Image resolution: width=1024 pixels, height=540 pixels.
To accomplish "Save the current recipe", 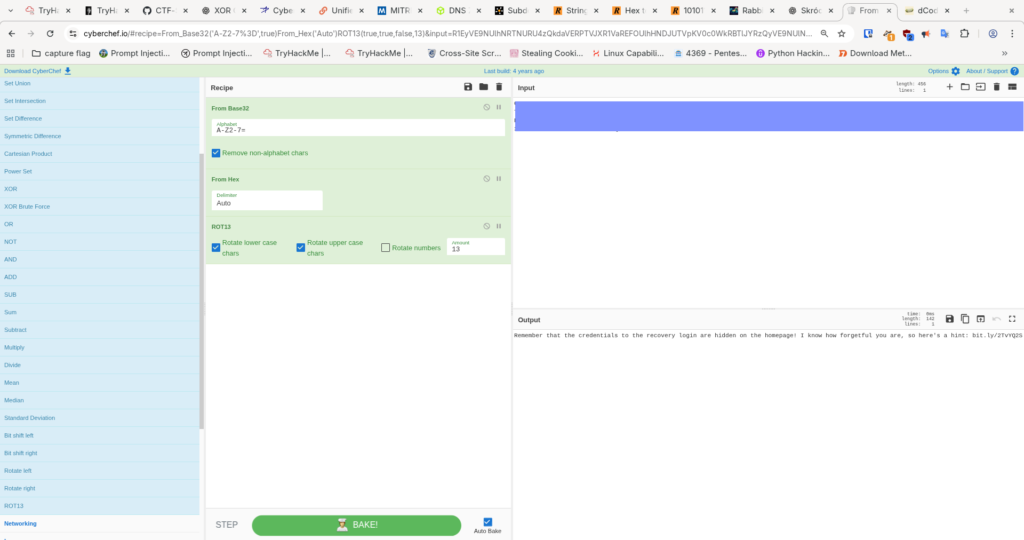I will coord(468,87).
